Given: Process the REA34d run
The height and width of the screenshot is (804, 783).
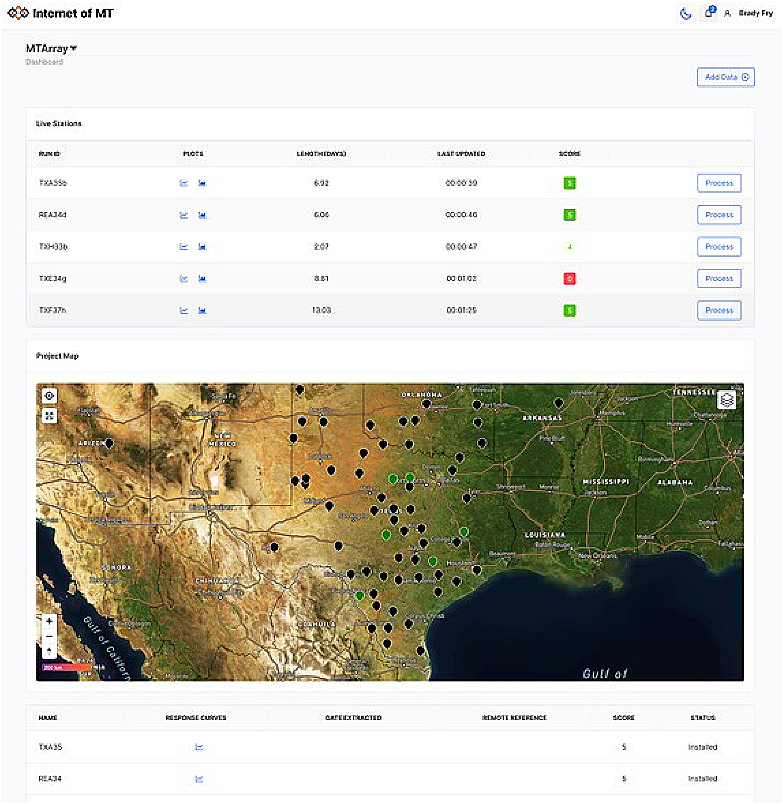Looking at the screenshot, I should (719, 215).
